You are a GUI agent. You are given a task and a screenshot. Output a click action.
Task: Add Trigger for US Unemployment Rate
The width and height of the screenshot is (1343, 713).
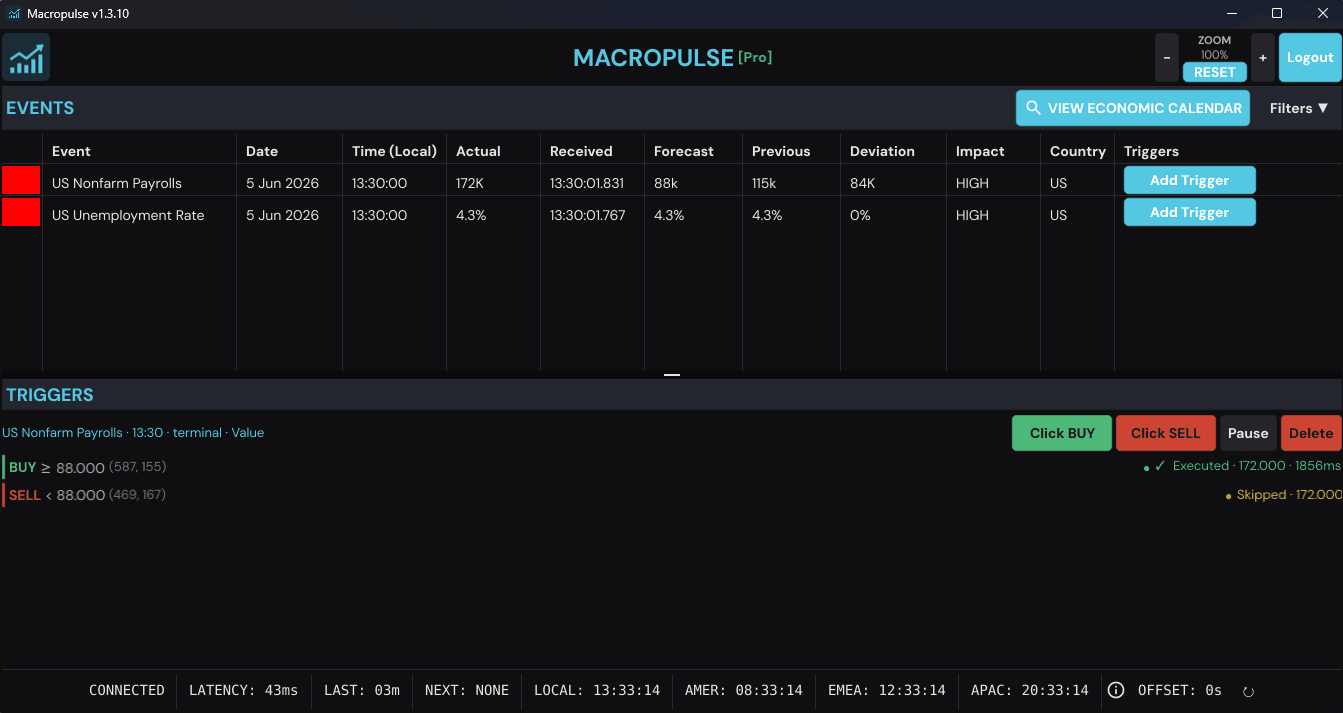point(1189,212)
